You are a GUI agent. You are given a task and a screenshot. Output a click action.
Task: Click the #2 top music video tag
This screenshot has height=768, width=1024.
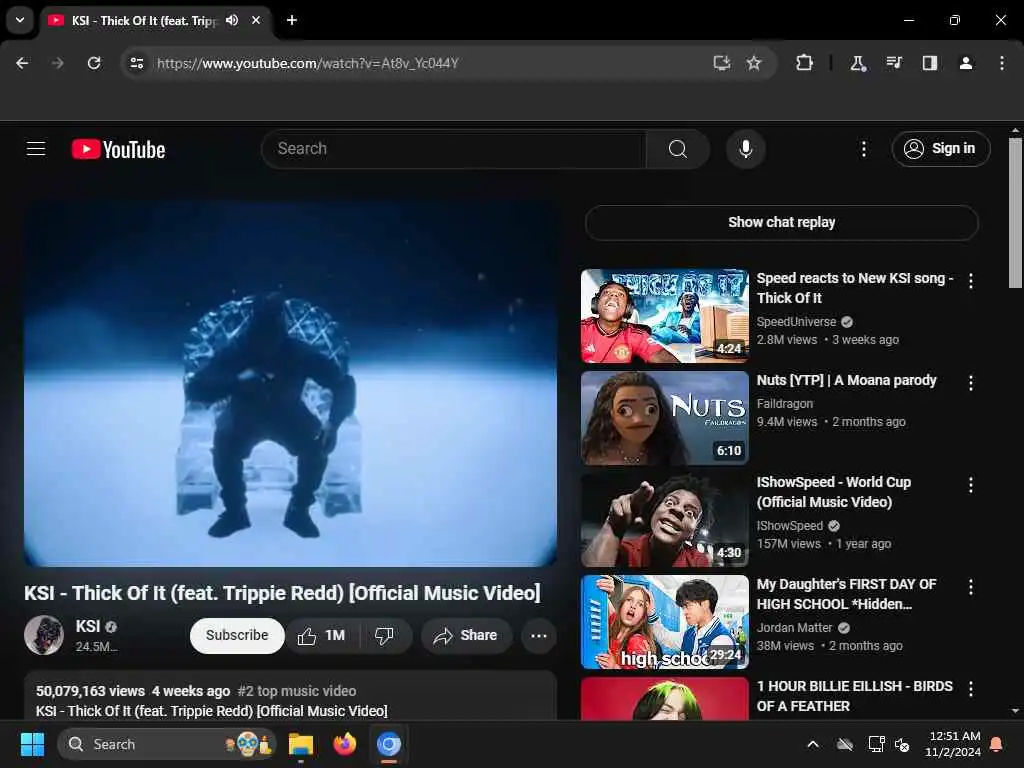click(296, 691)
